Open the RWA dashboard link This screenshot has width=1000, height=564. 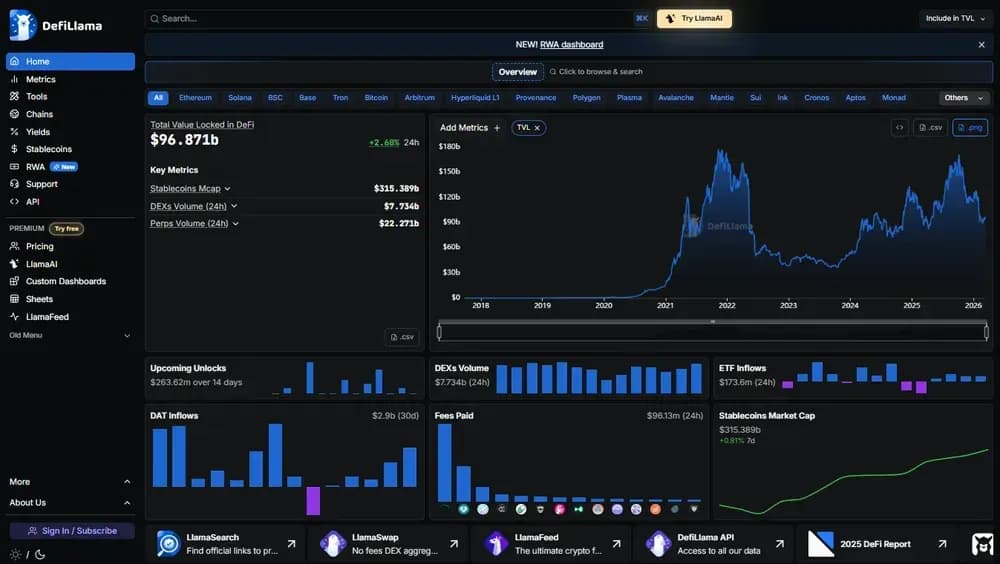(x=572, y=44)
